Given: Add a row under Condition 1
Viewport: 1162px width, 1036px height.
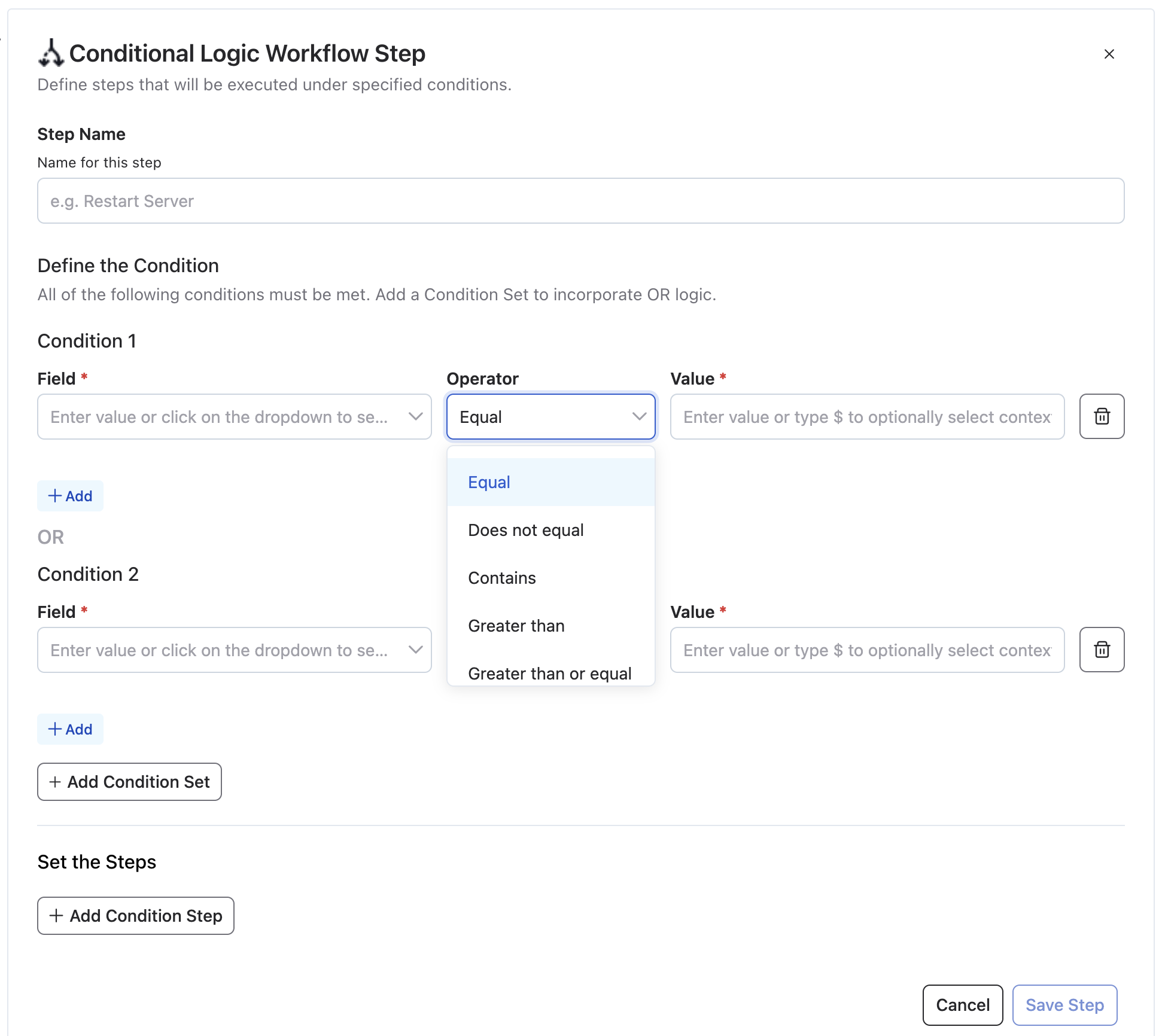Looking at the screenshot, I should coord(70,496).
